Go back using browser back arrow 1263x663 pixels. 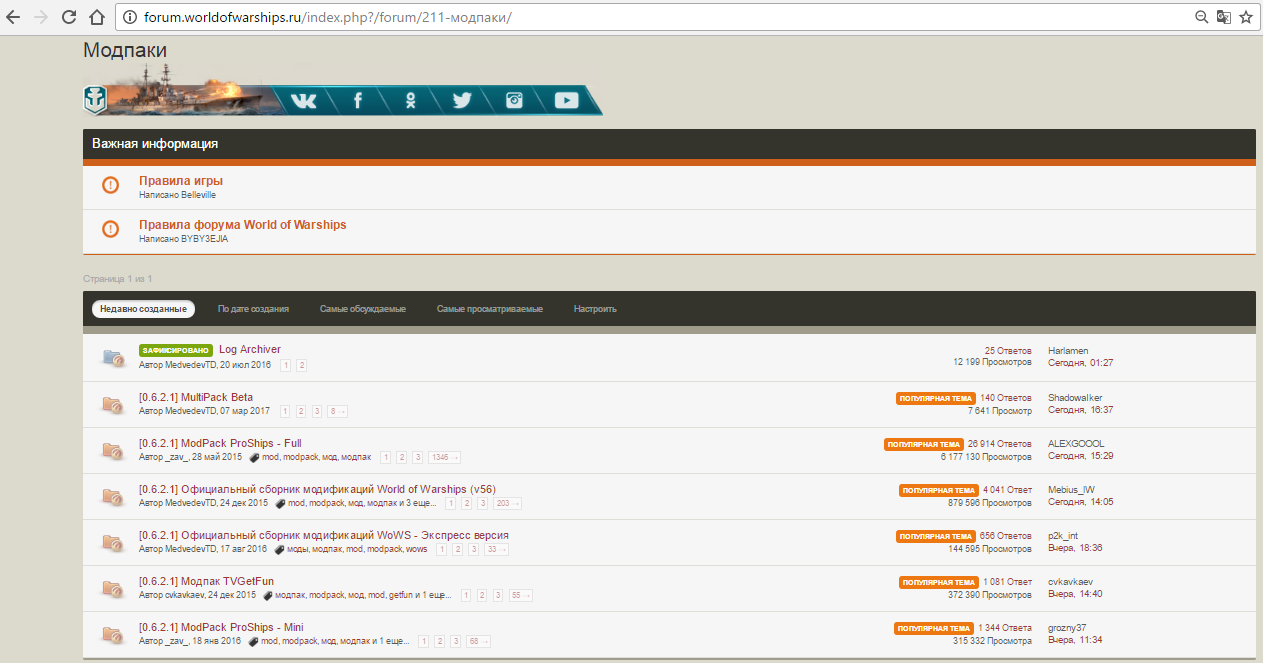13,17
